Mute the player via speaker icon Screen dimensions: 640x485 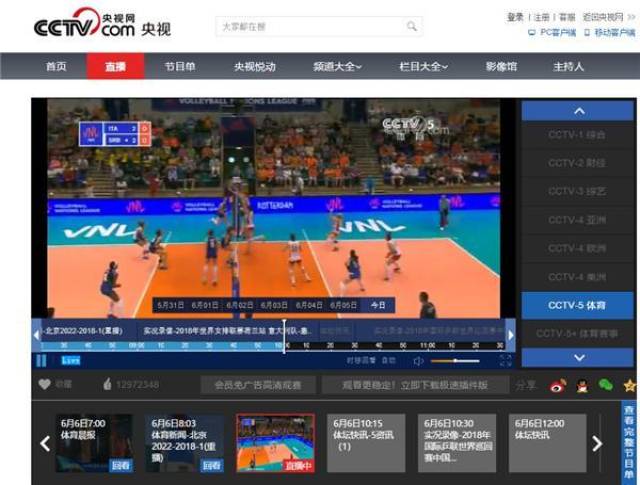click(x=418, y=361)
